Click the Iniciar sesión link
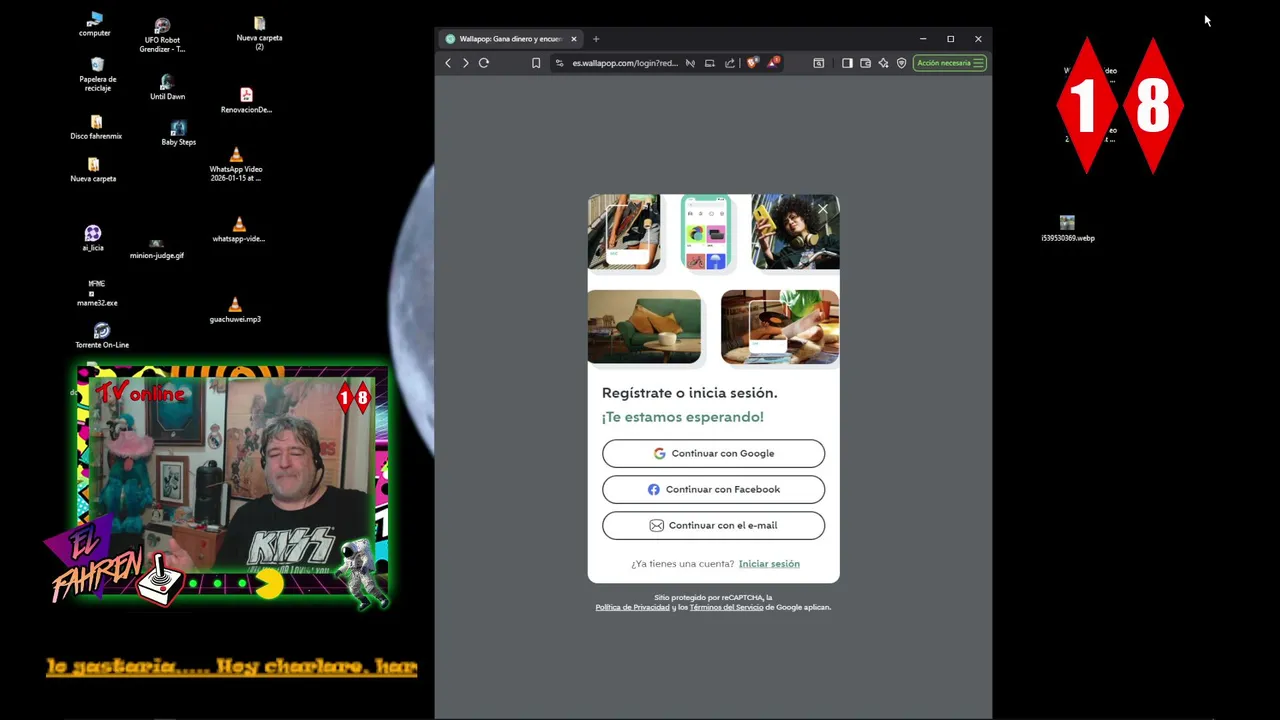 (769, 564)
